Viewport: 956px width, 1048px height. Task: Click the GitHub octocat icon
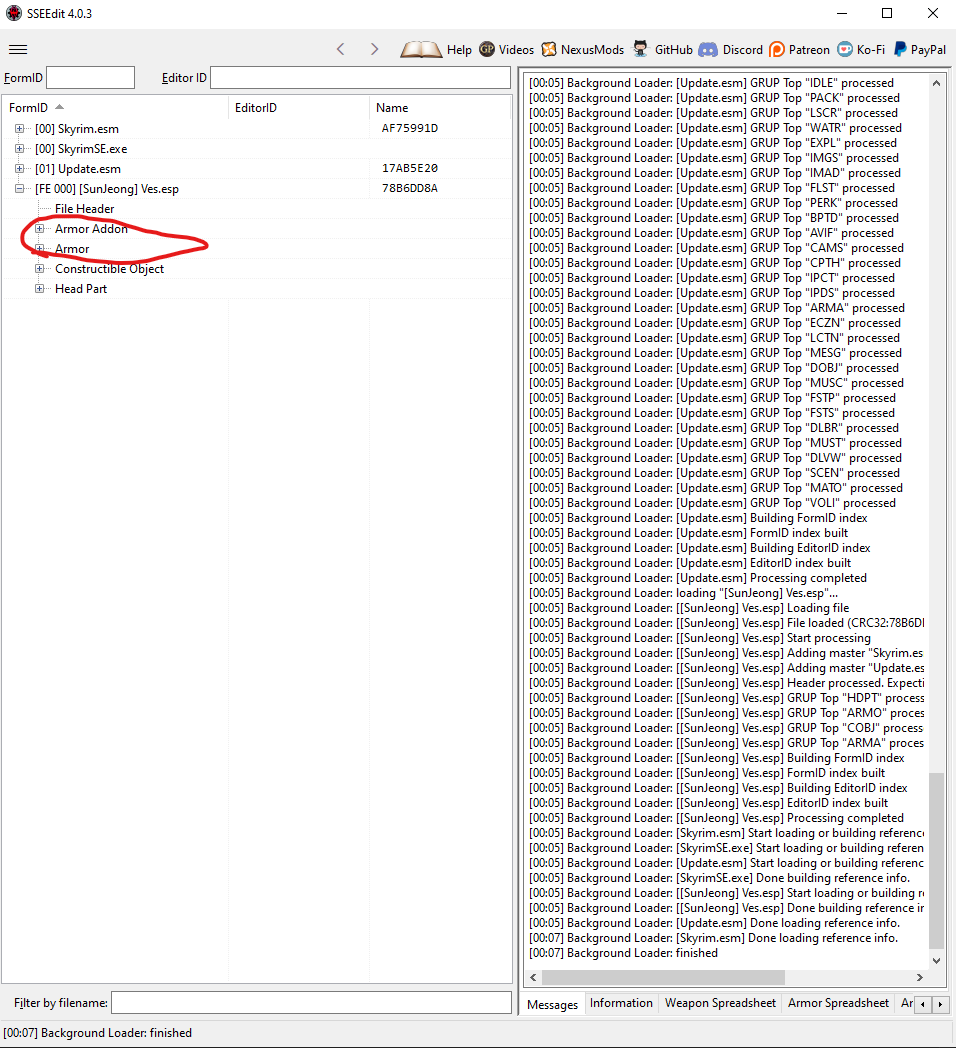(640, 49)
